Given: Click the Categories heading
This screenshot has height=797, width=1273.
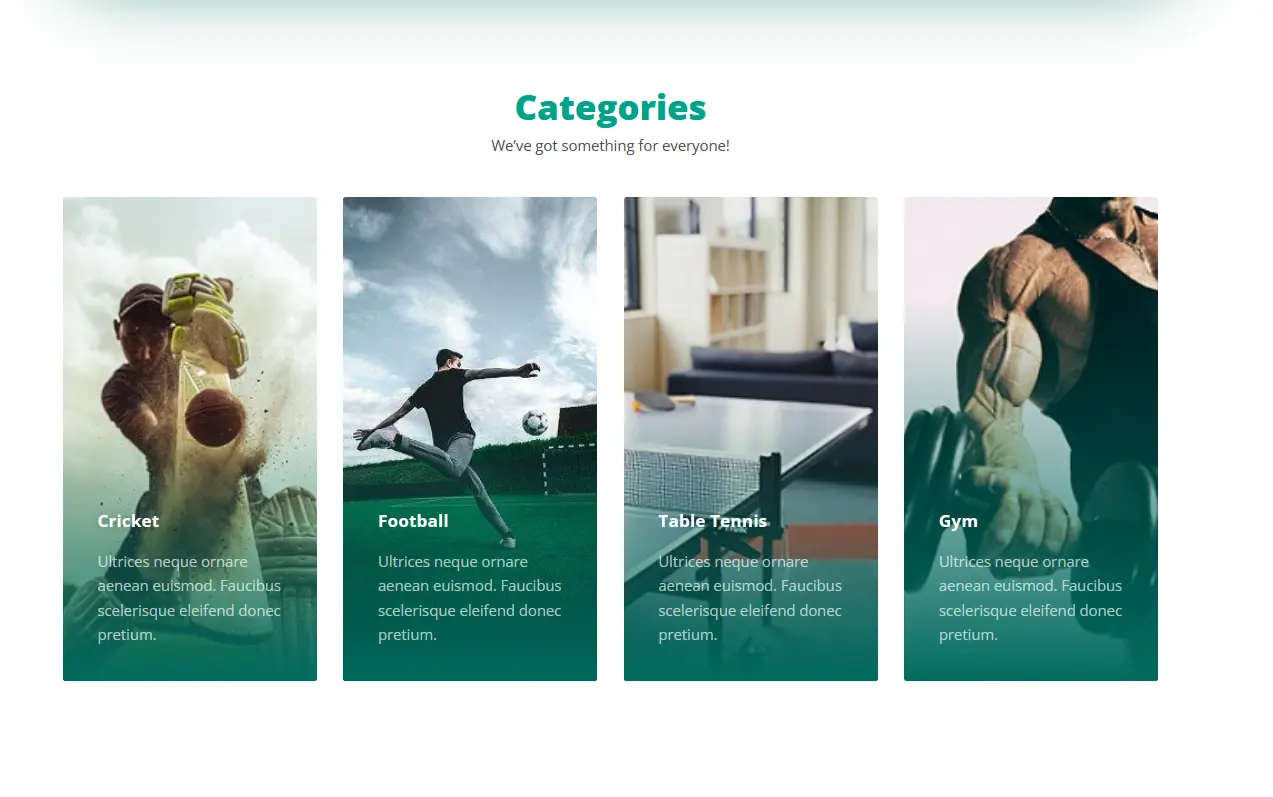Looking at the screenshot, I should pyautogui.click(x=610, y=107).
